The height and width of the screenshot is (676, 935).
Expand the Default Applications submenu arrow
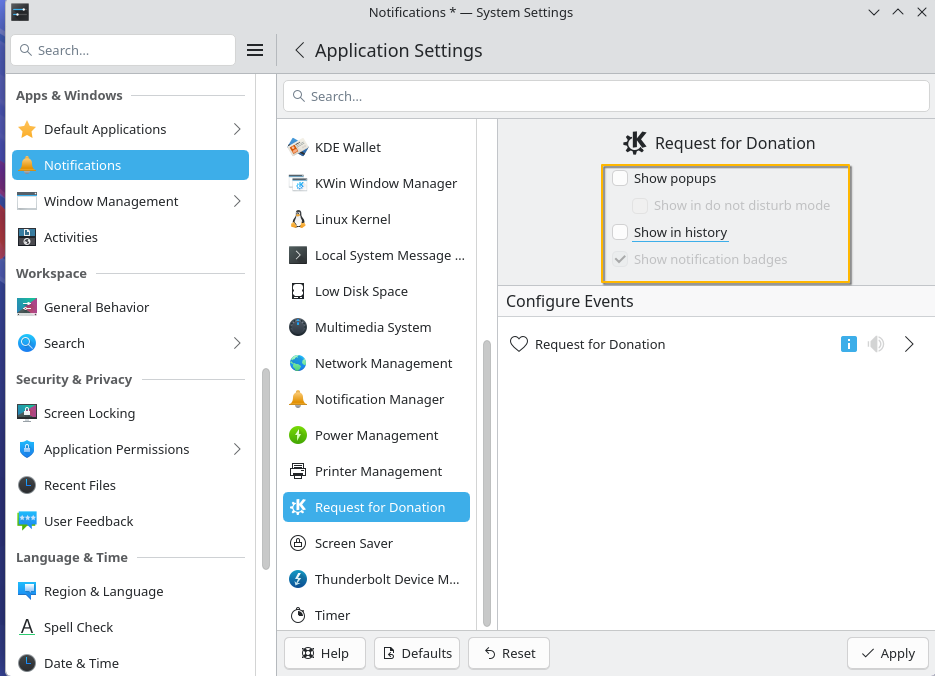point(237,129)
